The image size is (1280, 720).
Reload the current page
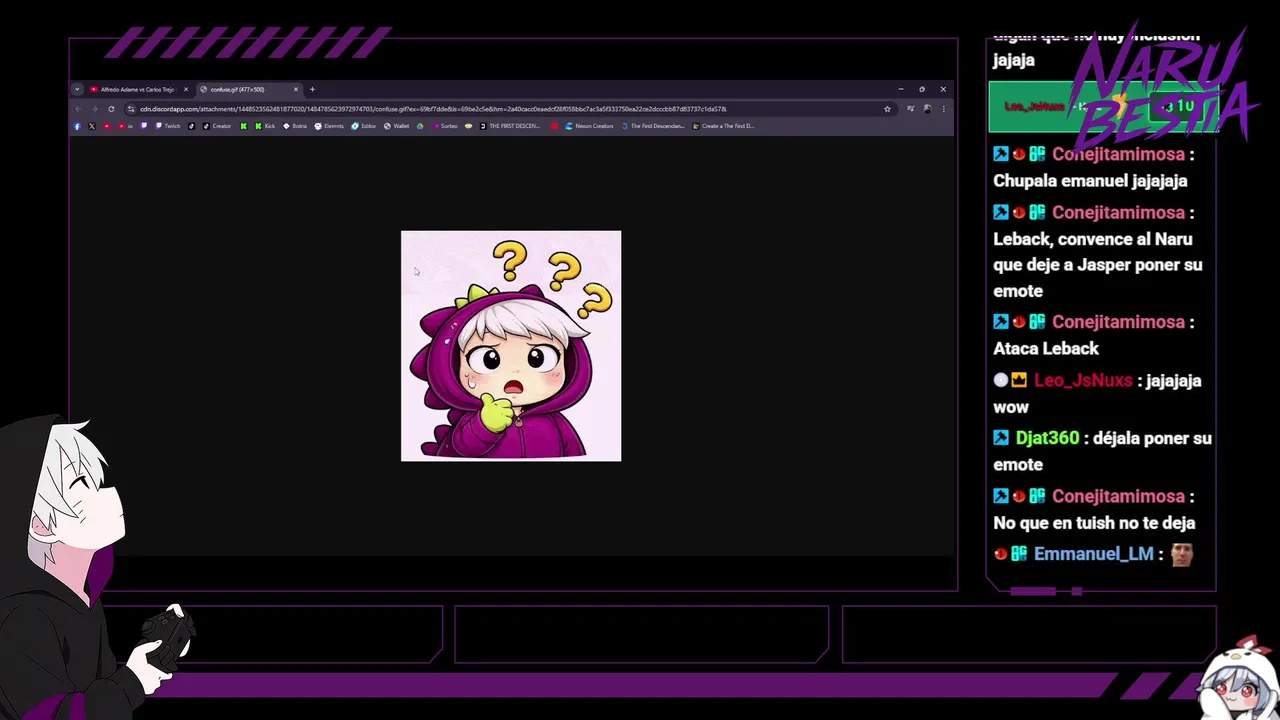[x=111, y=109]
